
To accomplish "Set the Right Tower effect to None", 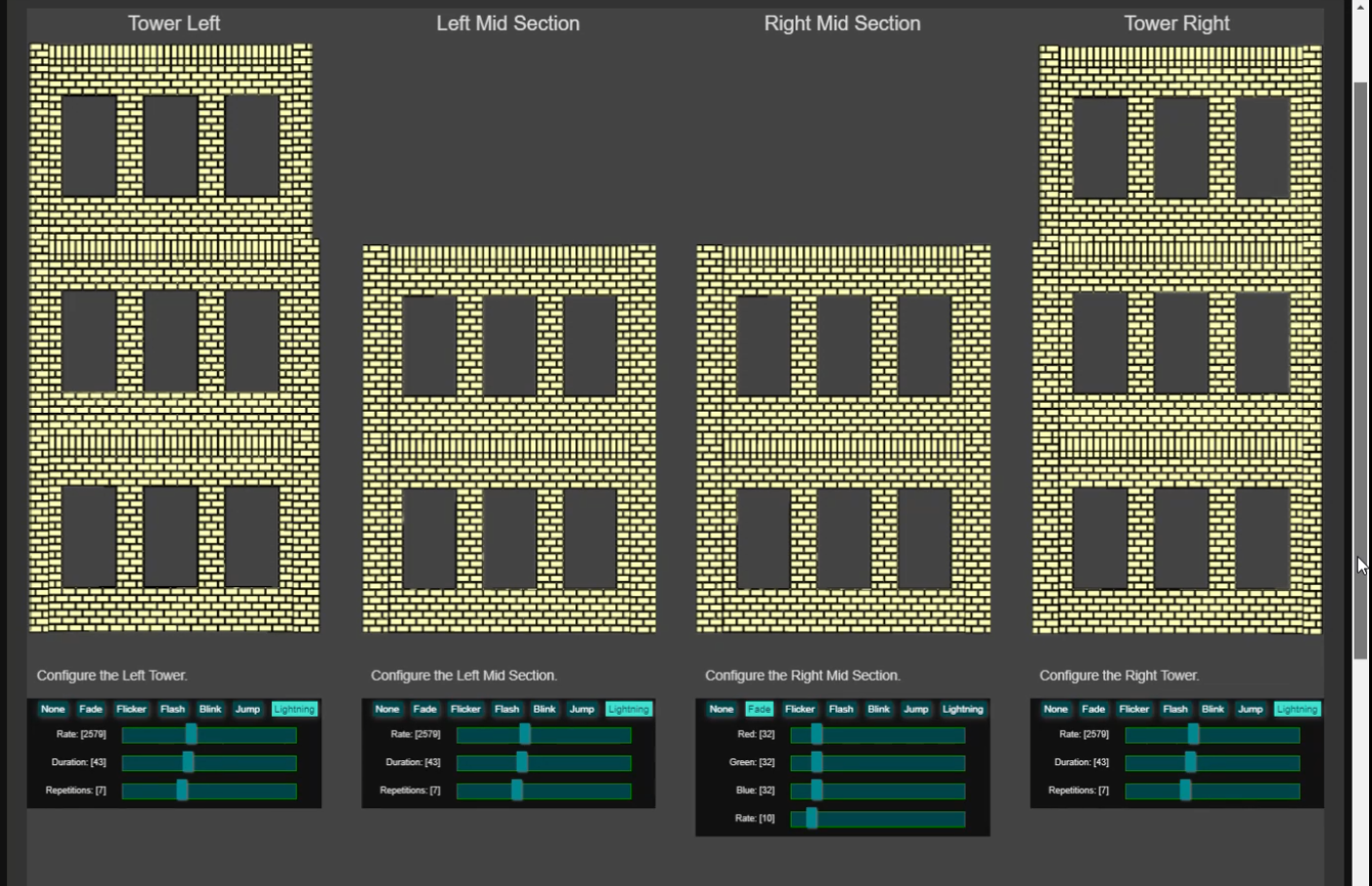I will 1056,709.
